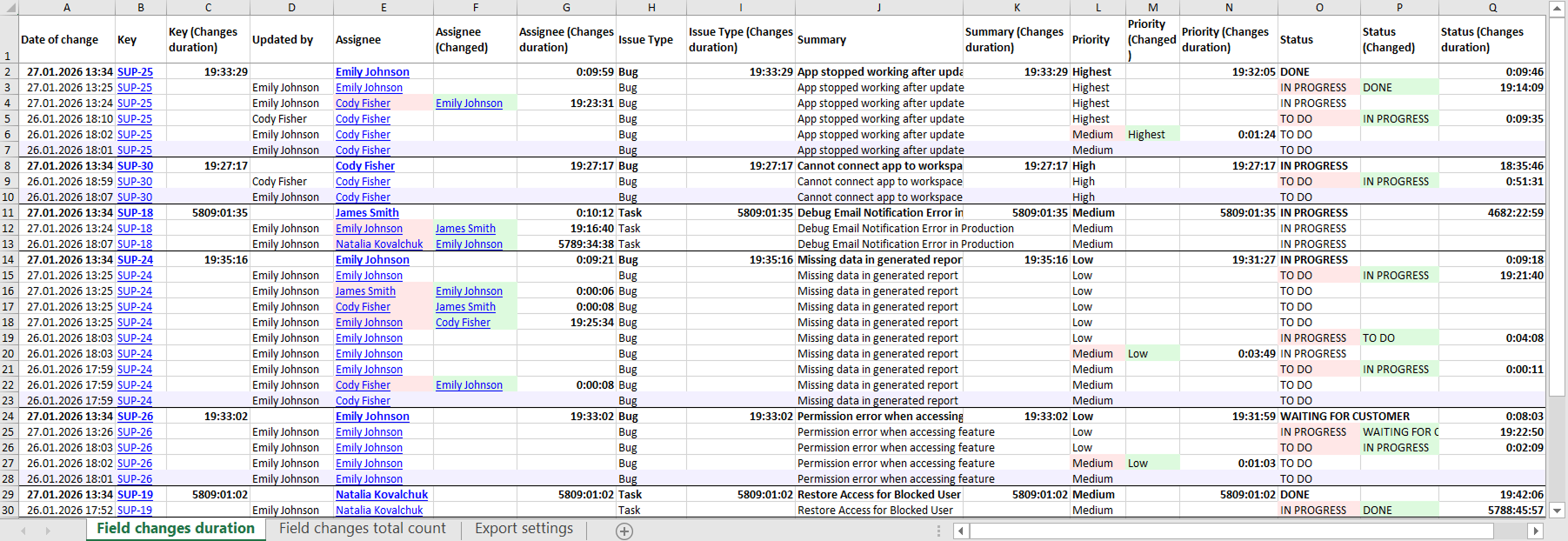
Task: Open the Cody Fisher changed-assignee link in row 18
Action: [463, 323]
